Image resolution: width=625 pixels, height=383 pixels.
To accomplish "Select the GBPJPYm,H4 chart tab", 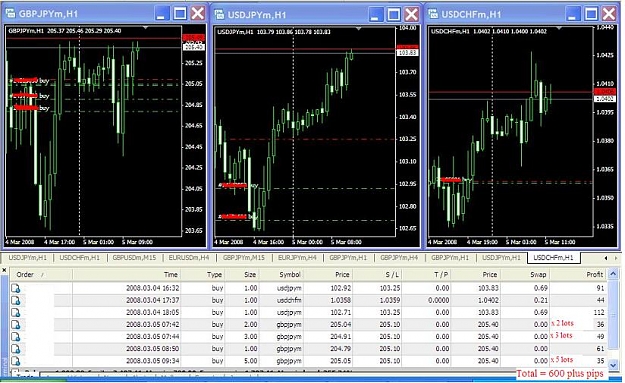I will (x=399, y=258).
